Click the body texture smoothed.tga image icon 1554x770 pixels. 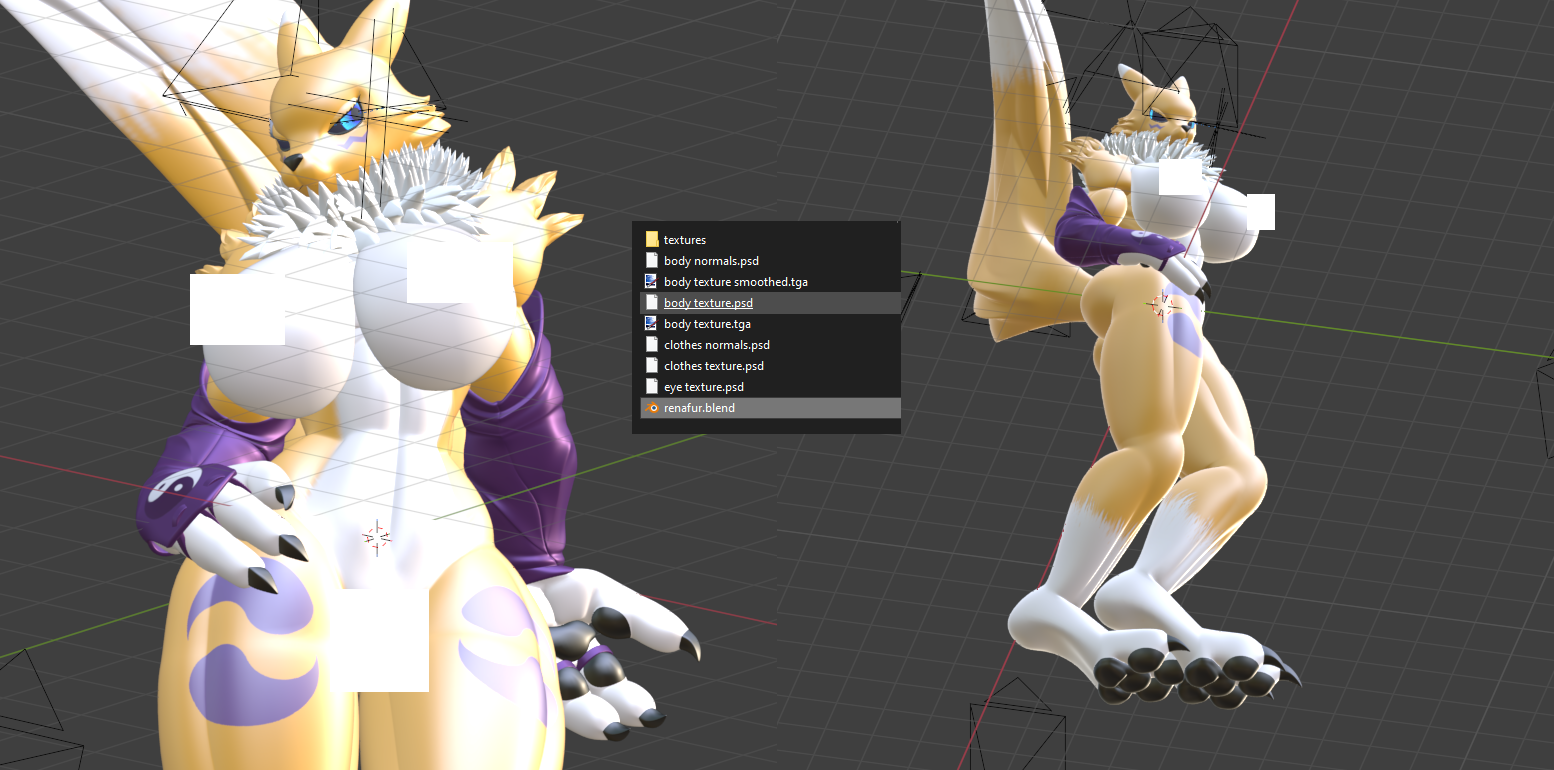[652, 282]
